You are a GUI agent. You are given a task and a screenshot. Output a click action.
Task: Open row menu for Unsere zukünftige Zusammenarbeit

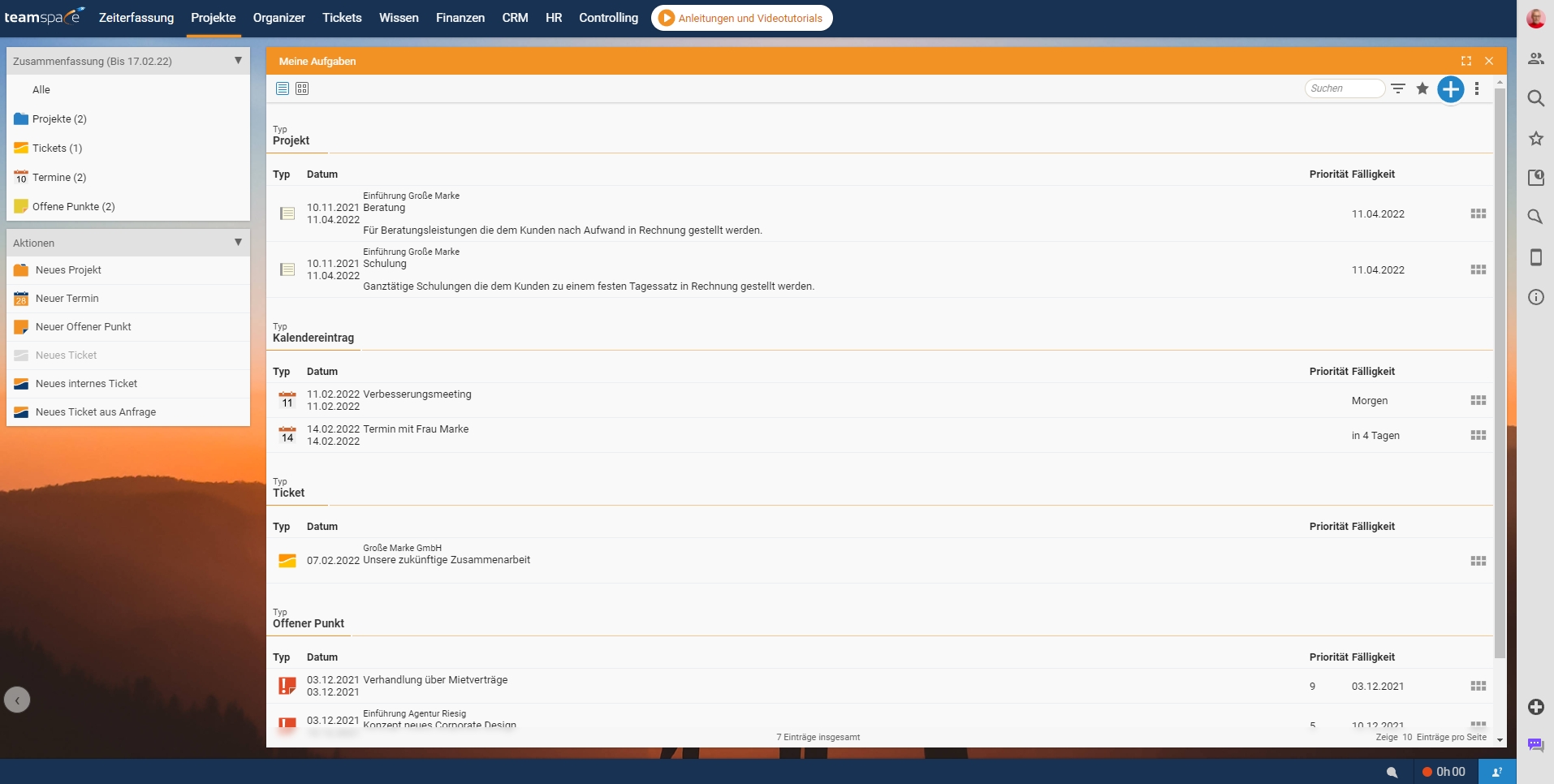[x=1478, y=561]
